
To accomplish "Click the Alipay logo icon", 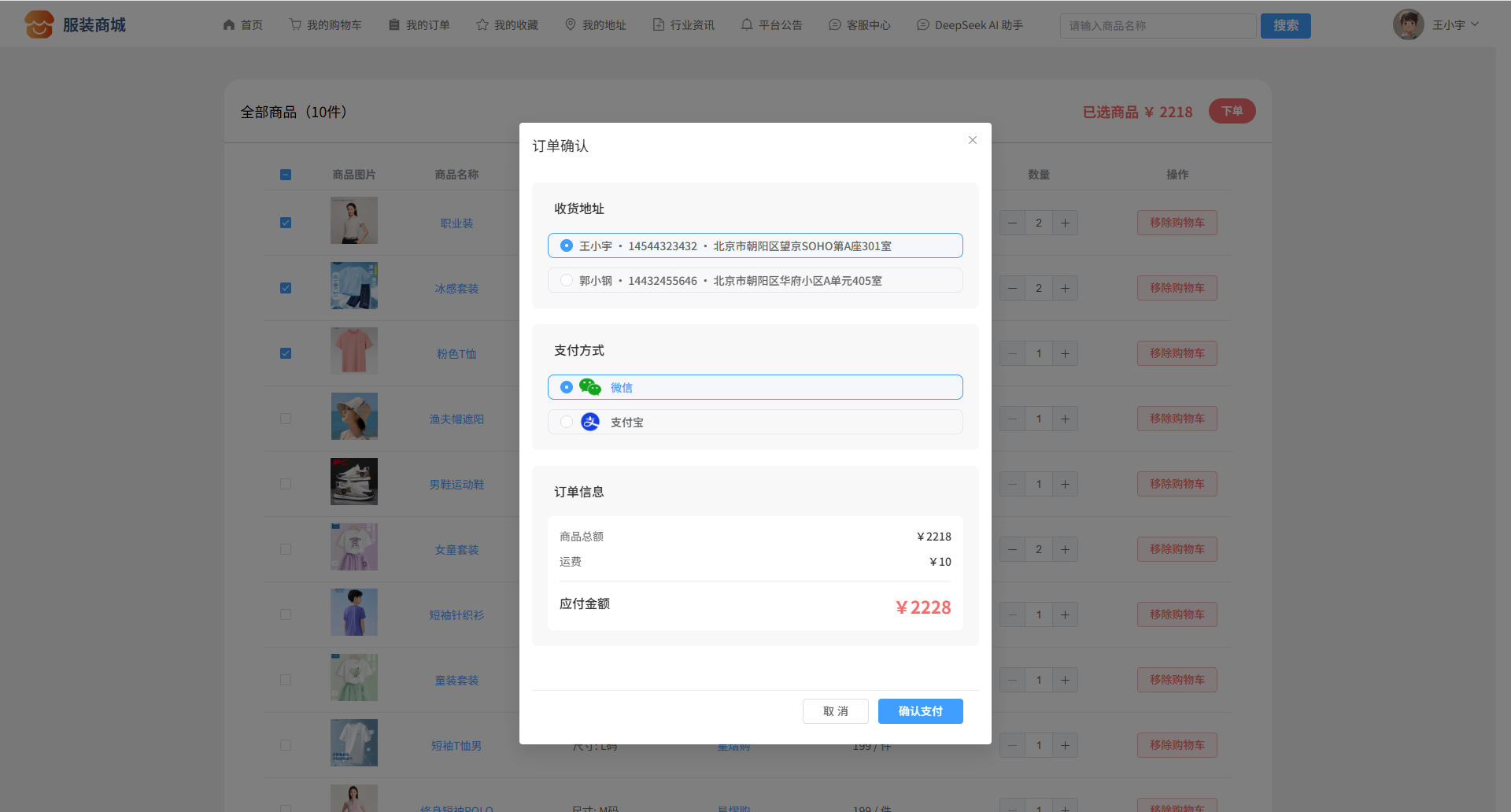I will (589, 422).
